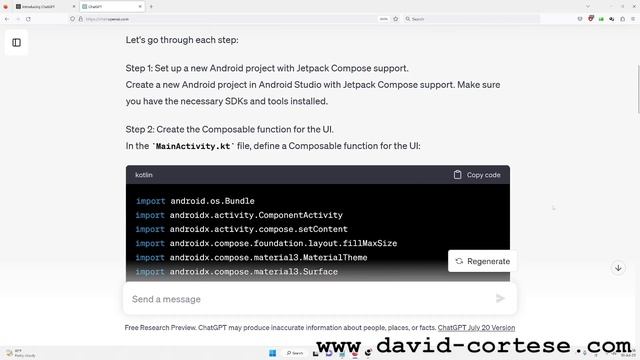Screen dimensions: 640x360
Task: Click the compose.setContent import line
Action: point(242,229)
